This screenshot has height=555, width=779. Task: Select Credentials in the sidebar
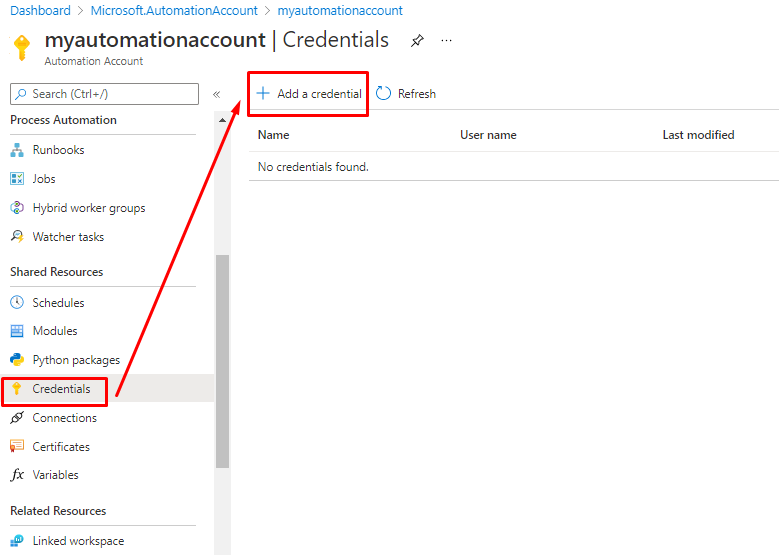[x=61, y=389]
